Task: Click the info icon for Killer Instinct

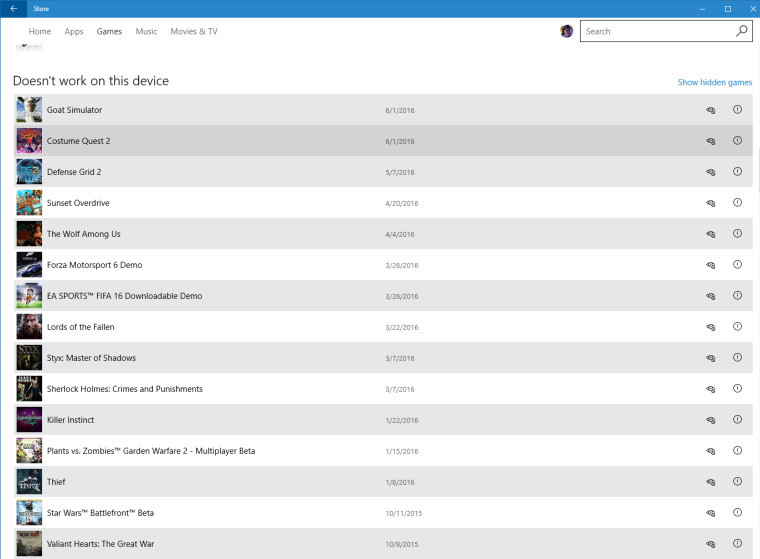Action: (x=737, y=420)
